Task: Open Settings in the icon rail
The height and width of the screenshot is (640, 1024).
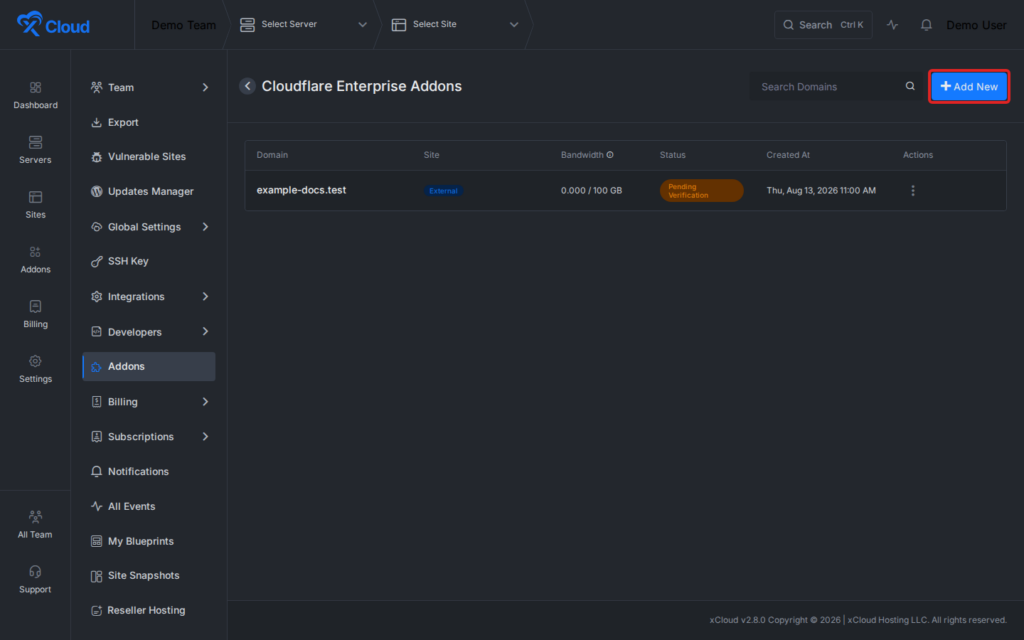Action: (x=35, y=369)
